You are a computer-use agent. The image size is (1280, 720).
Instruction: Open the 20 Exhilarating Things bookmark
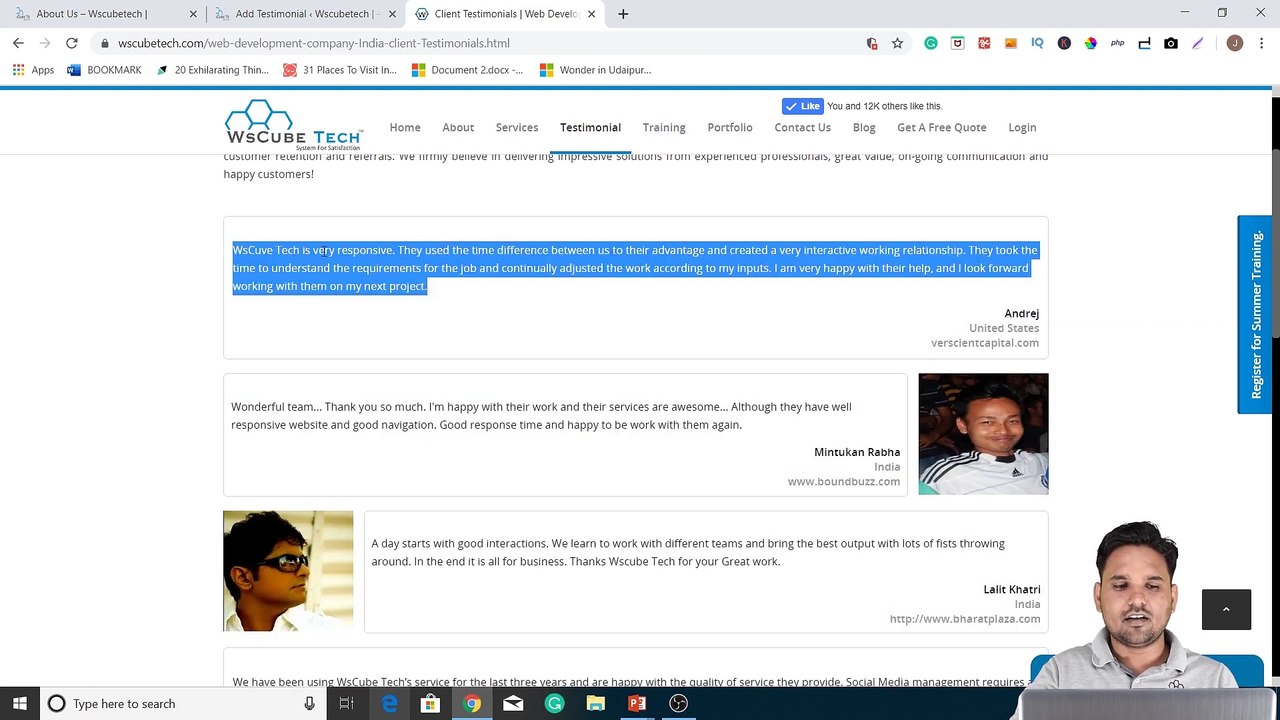(x=211, y=70)
